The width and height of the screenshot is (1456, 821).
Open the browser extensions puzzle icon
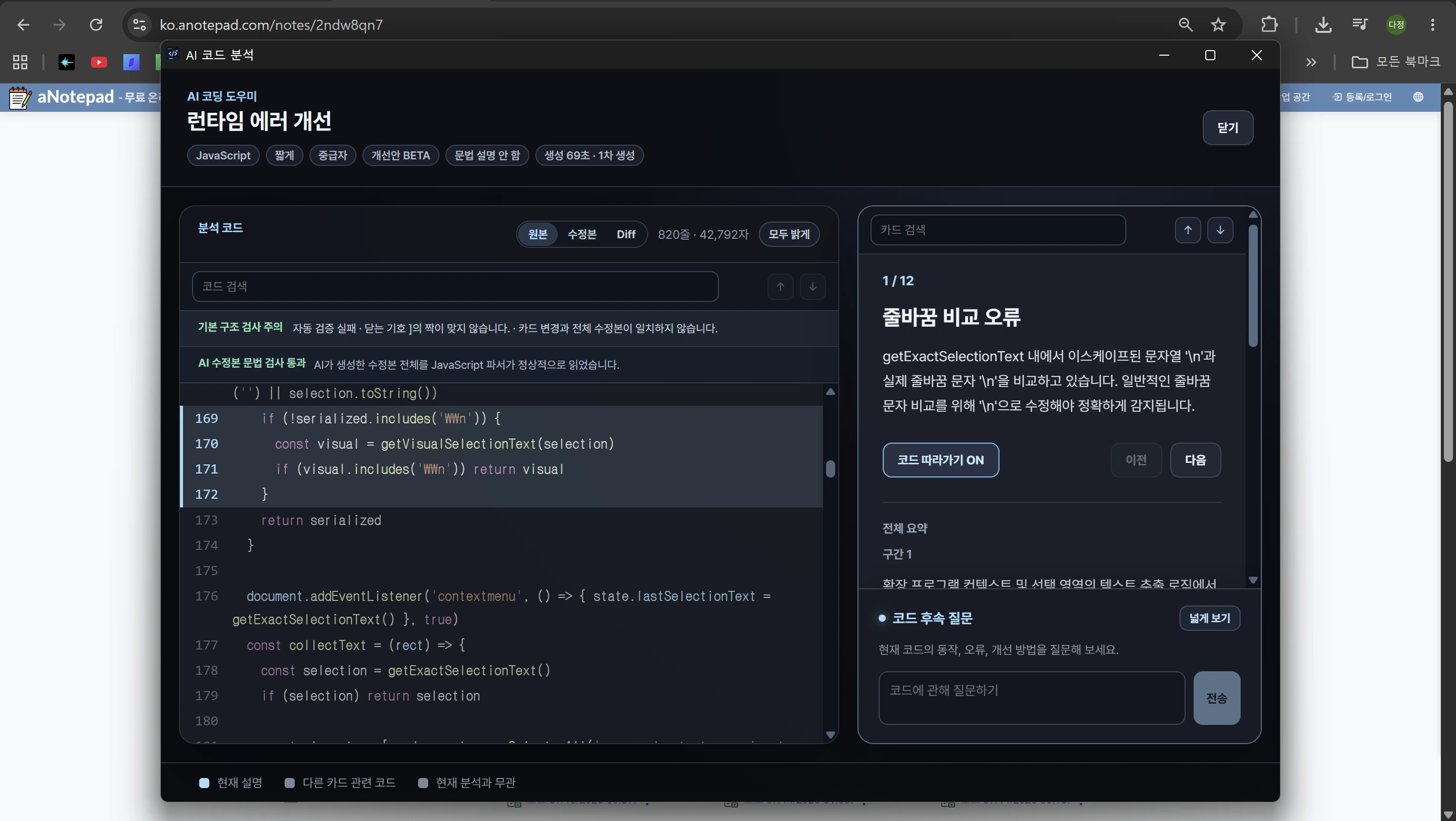(1269, 25)
